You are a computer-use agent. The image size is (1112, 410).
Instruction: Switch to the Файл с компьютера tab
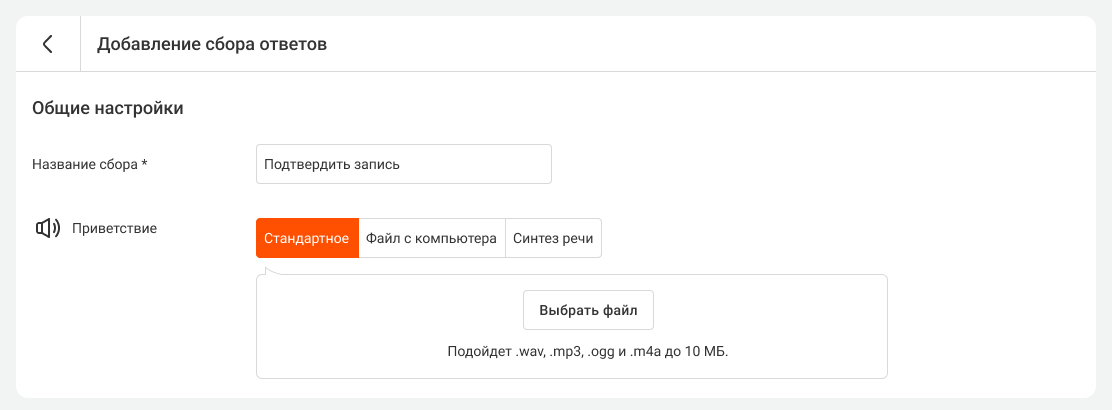pos(432,238)
